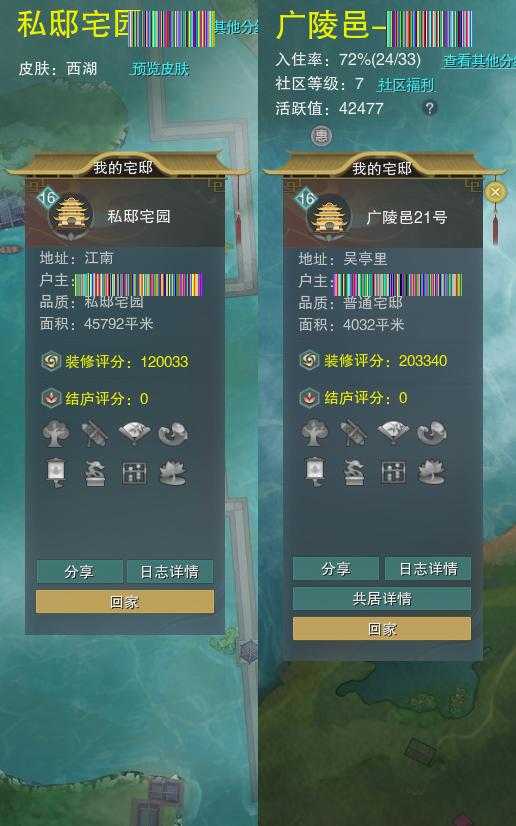516x826 pixels.
Task: Click the round 惠 badge on the map
Action: (x=321, y=136)
